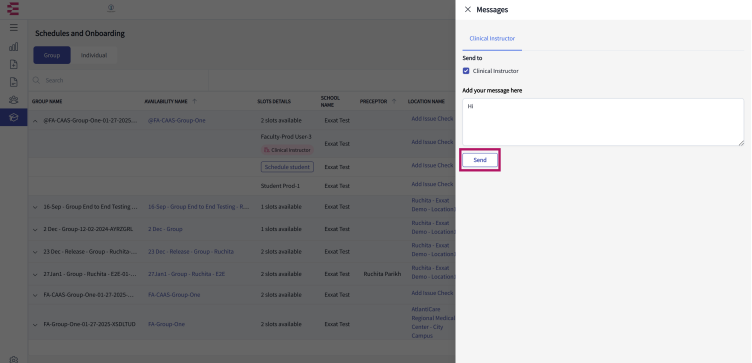
Task: Close the Messages panel with X icon
Action: tap(468, 10)
